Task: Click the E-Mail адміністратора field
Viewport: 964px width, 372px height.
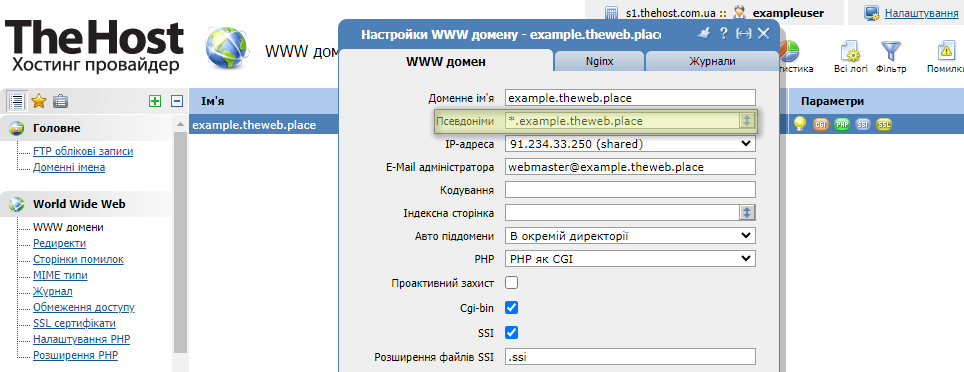Action: click(x=630, y=167)
